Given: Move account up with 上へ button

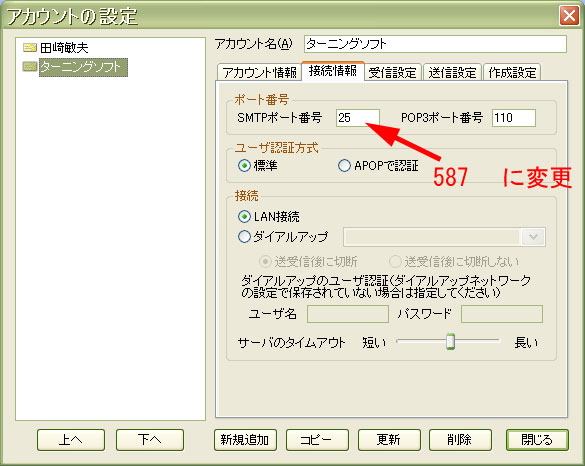Looking at the screenshot, I should [x=71, y=440].
